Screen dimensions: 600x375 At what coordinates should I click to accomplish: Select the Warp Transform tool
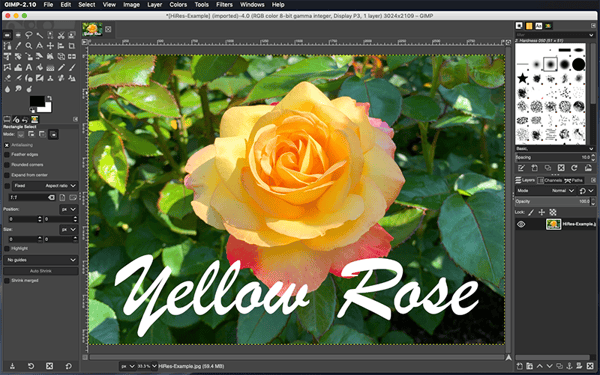(18, 67)
